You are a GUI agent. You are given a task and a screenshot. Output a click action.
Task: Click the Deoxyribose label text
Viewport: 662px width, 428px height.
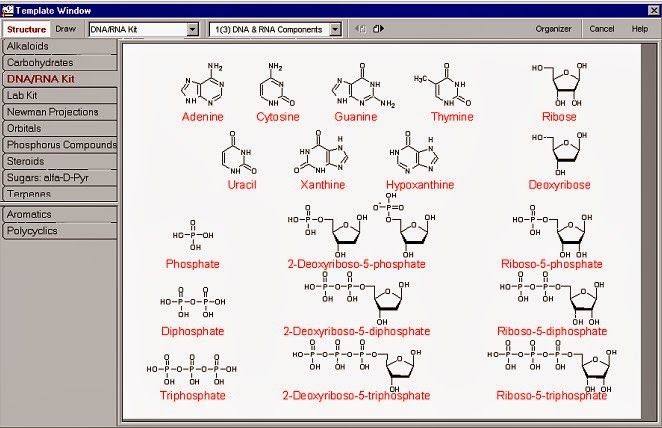click(559, 185)
